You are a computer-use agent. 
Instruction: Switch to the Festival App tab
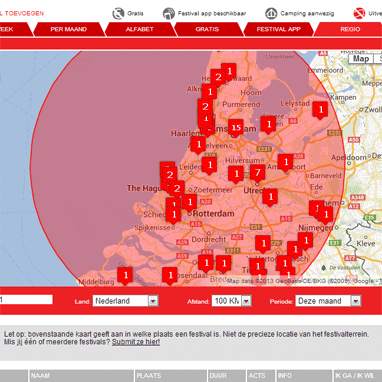tap(279, 29)
